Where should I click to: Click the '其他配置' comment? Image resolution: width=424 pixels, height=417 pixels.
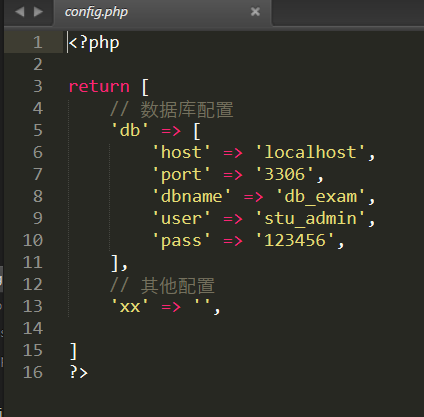(x=162, y=286)
